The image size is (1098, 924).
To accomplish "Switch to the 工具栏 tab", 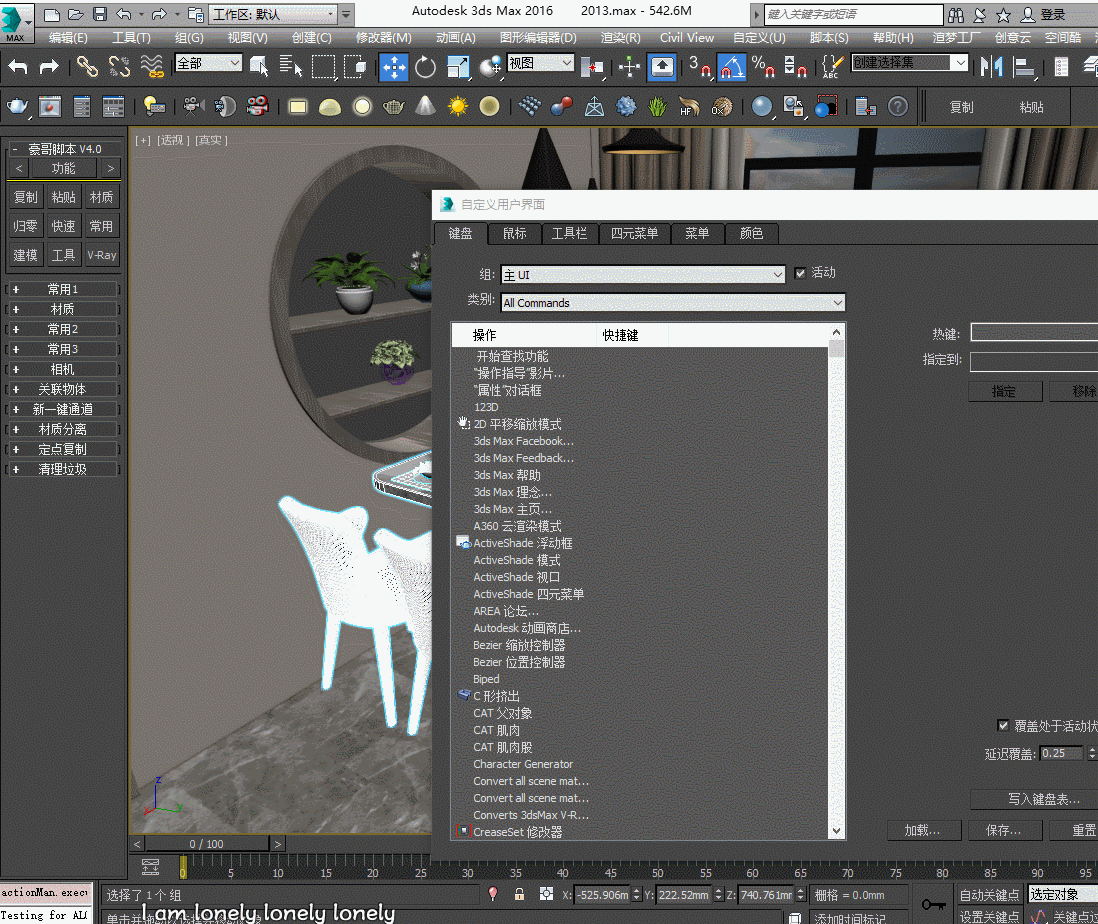I will (569, 233).
